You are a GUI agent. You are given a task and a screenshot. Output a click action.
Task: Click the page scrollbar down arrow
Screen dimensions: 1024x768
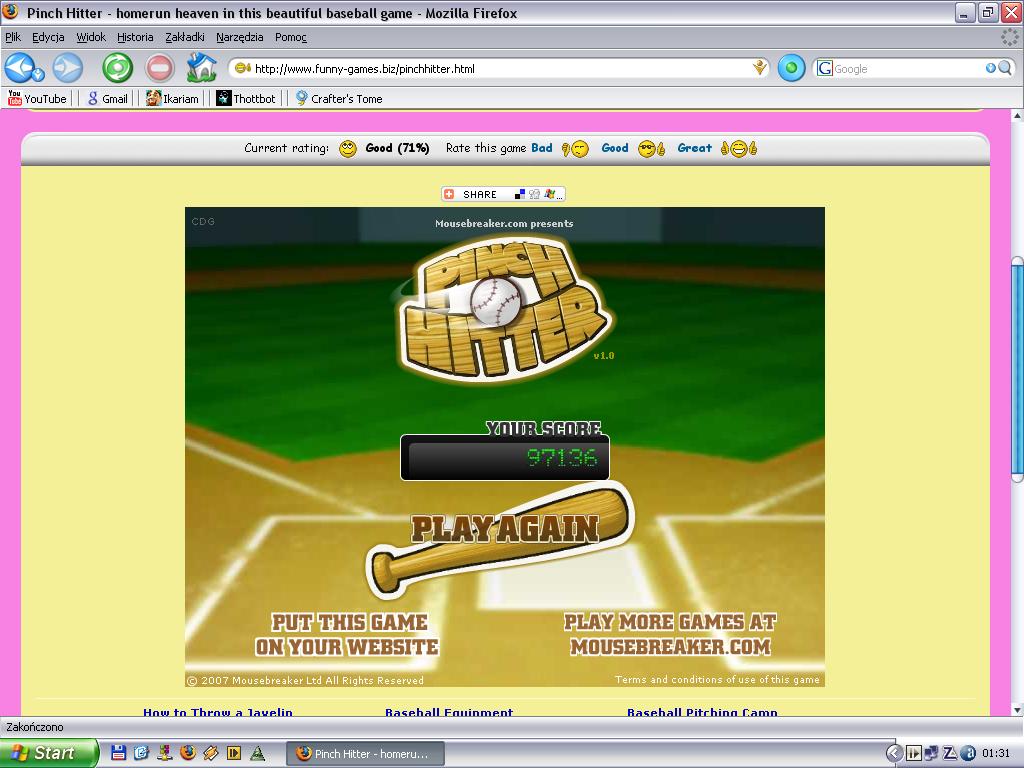[x=1017, y=709]
